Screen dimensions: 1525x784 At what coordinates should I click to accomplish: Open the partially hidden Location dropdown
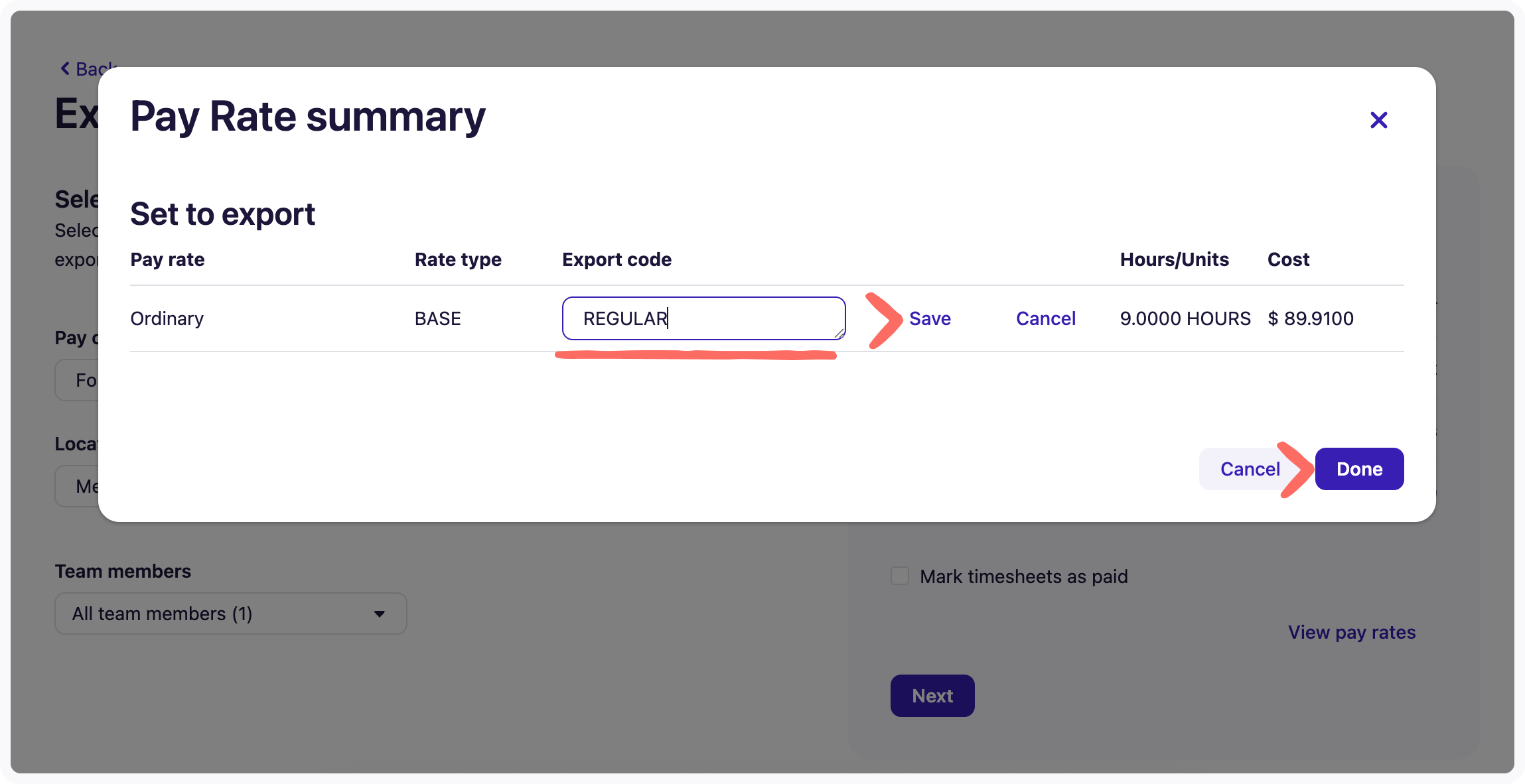pos(77,486)
